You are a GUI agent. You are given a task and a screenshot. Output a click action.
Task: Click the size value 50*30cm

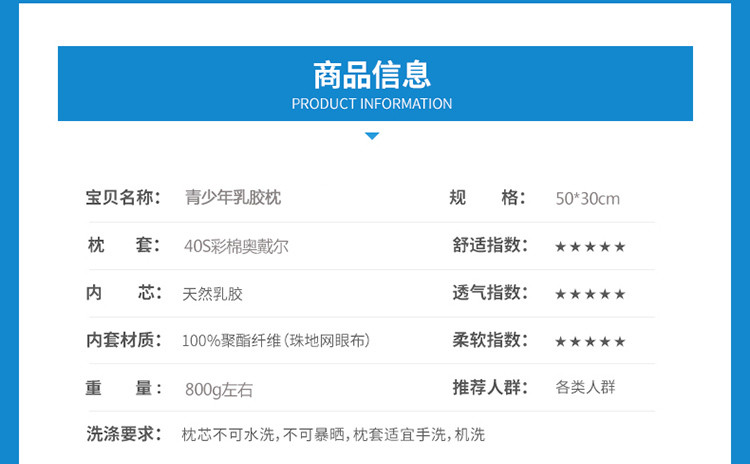click(587, 199)
